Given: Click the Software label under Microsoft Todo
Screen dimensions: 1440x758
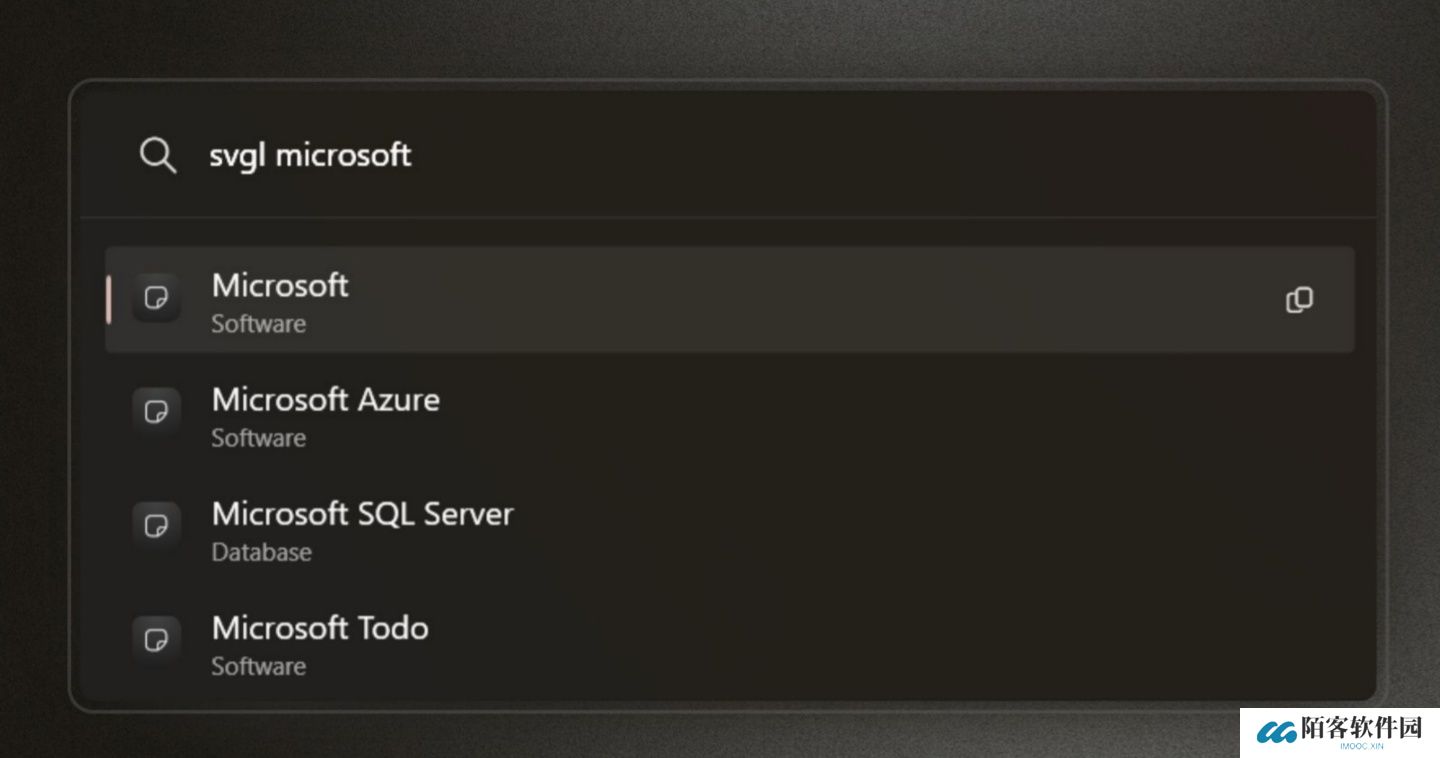Looking at the screenshot, I should [258, 666].
